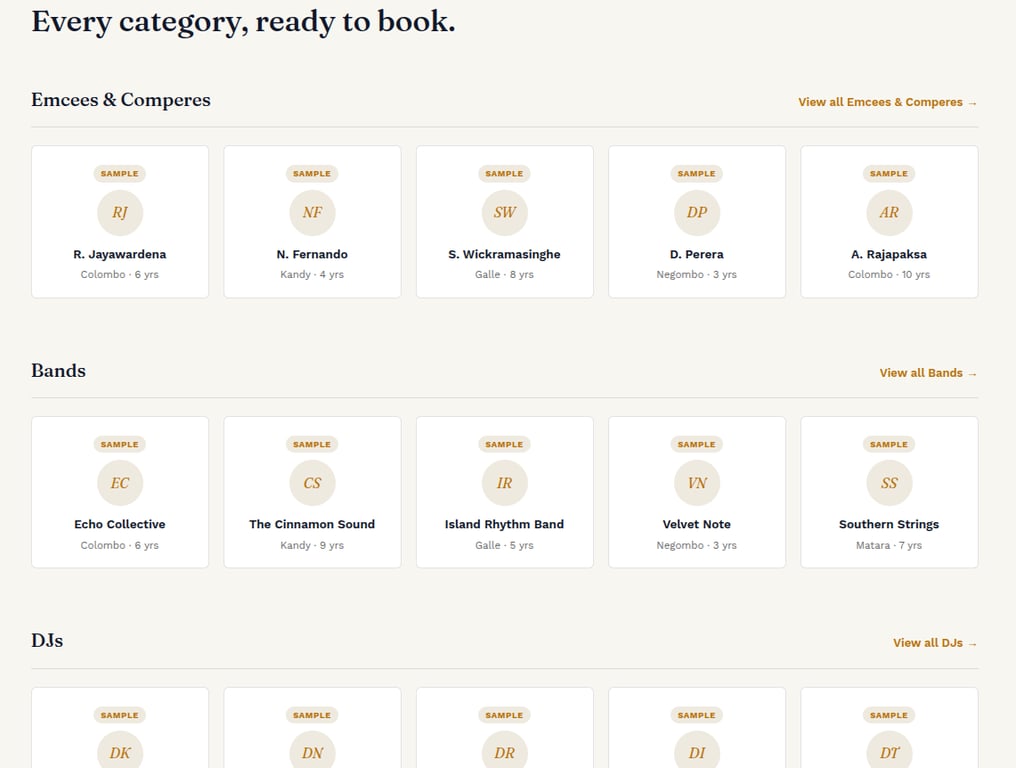Click SAMPLE badge on Island Rhythm Band card

(x=505, y=445)
